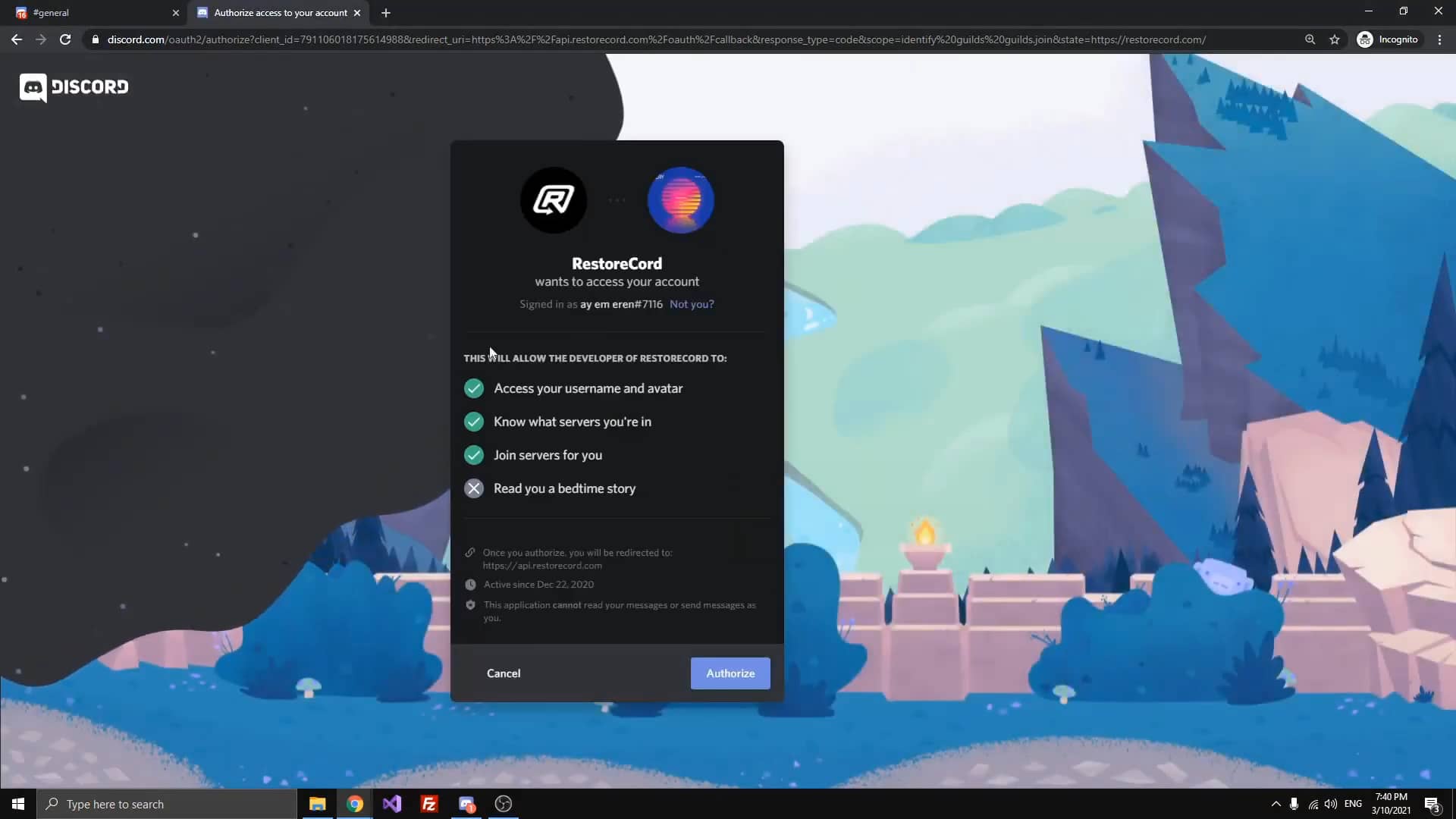The width and height of the screenshot is (1456, 819).
Task: Click the user profile avatar image
Action: [680, 200]
